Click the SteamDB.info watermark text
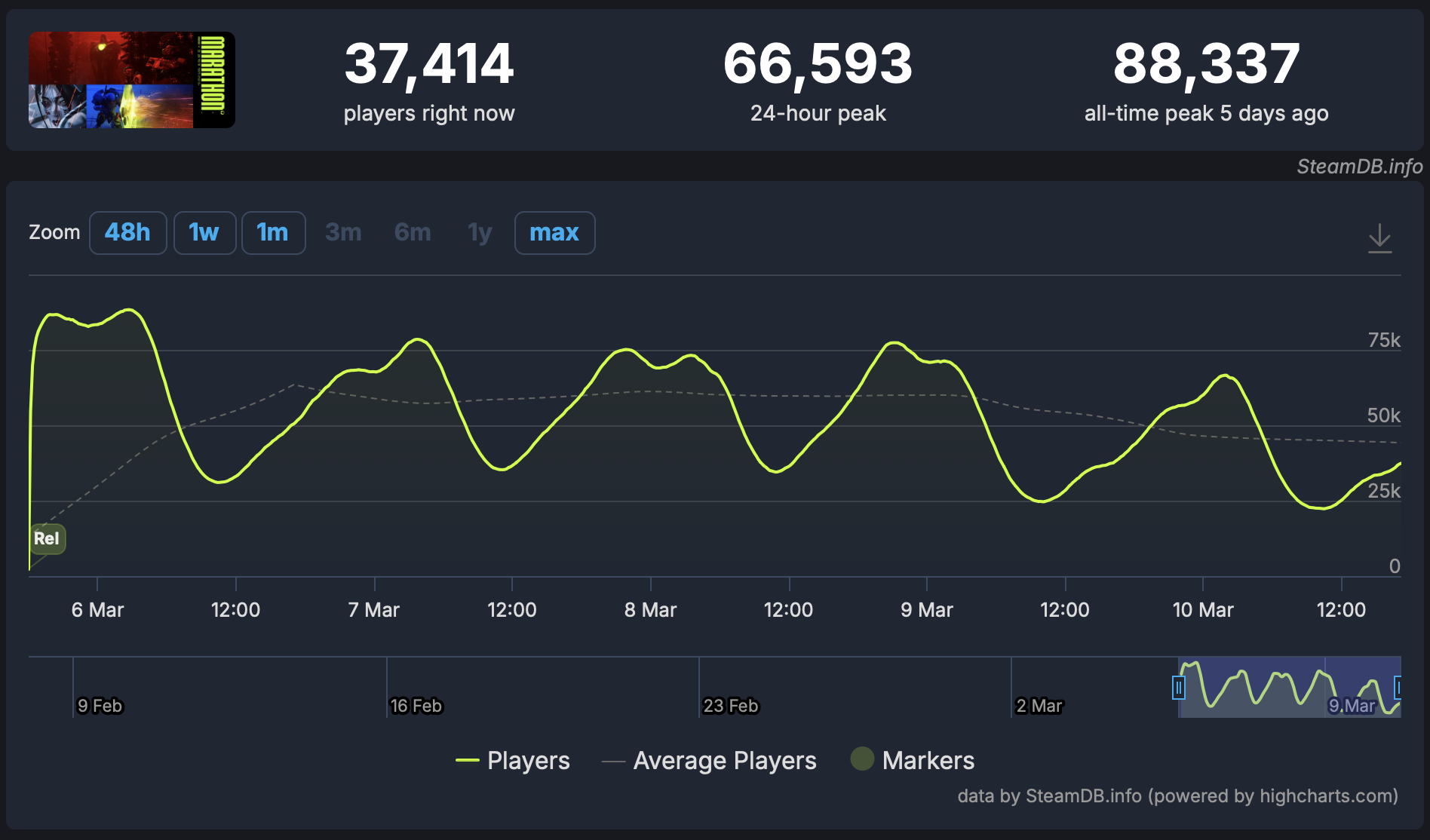The image size is (1430, 840). tap(1359, 167)
